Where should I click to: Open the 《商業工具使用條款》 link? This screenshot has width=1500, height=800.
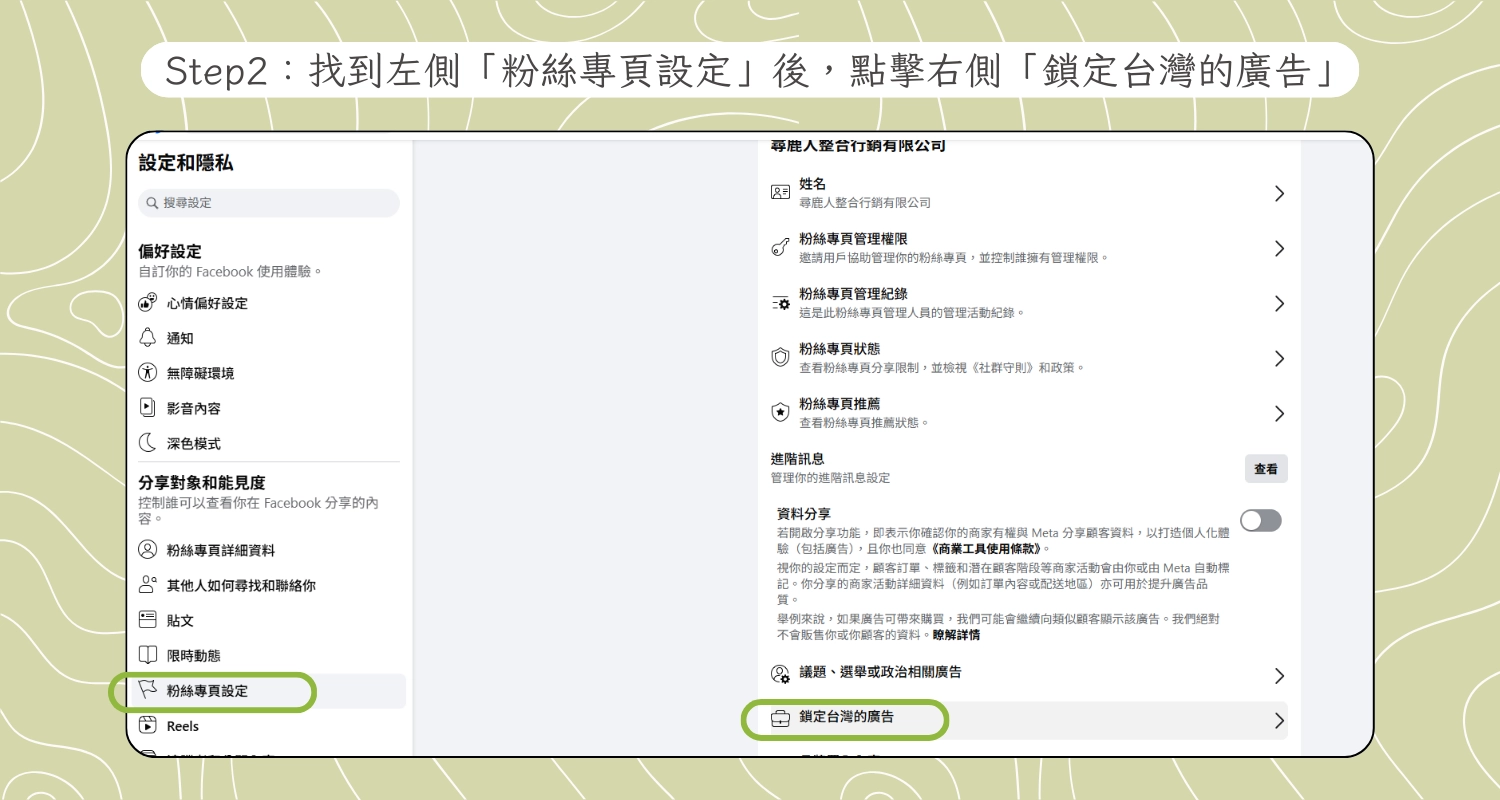(x=989, y=549)
